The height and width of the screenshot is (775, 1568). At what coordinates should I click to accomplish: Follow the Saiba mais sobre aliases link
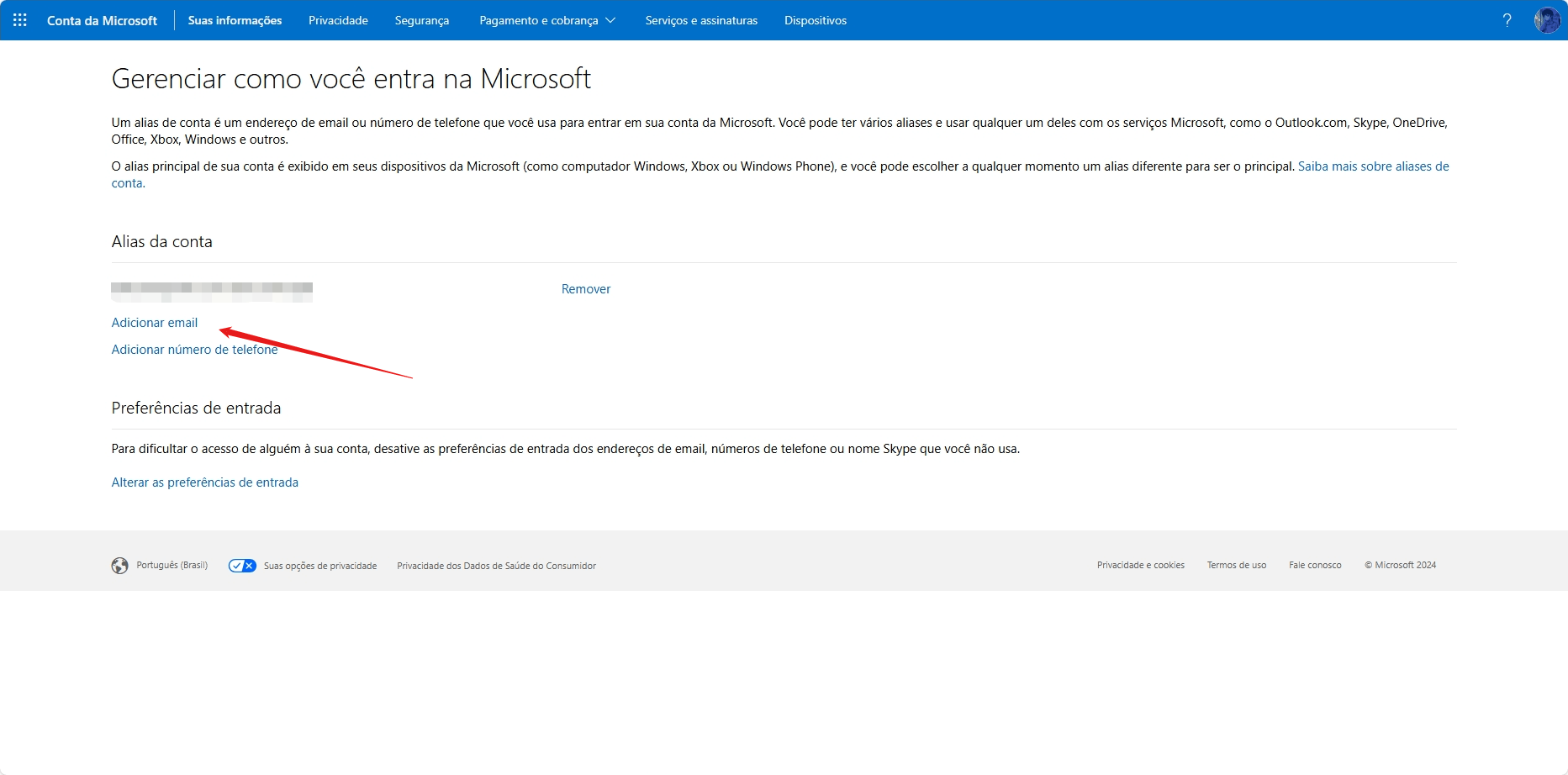pyautogui.click(x=1373, y=166)
